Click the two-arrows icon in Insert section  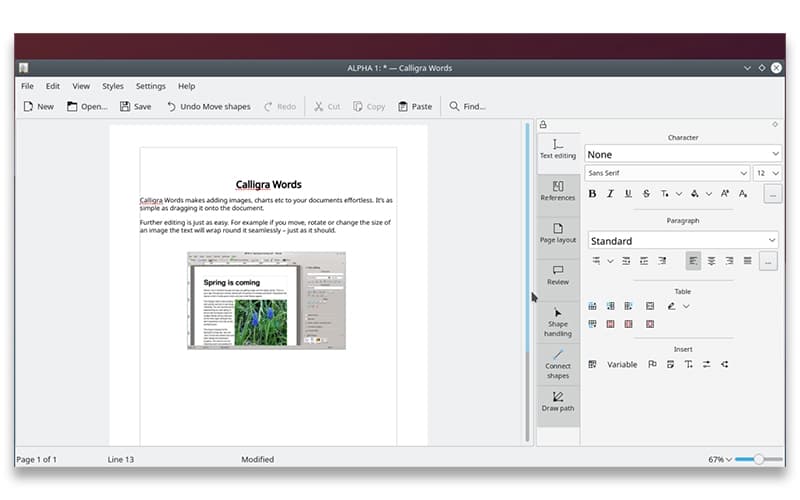coord(707,364)
